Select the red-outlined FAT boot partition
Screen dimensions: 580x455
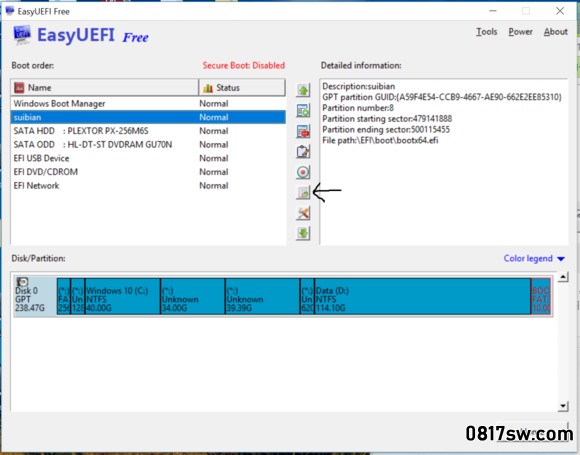(x=541, y=296)
